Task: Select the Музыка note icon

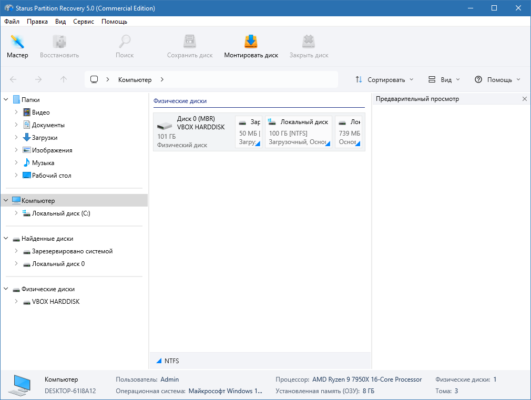Action: tap(26, 163)
